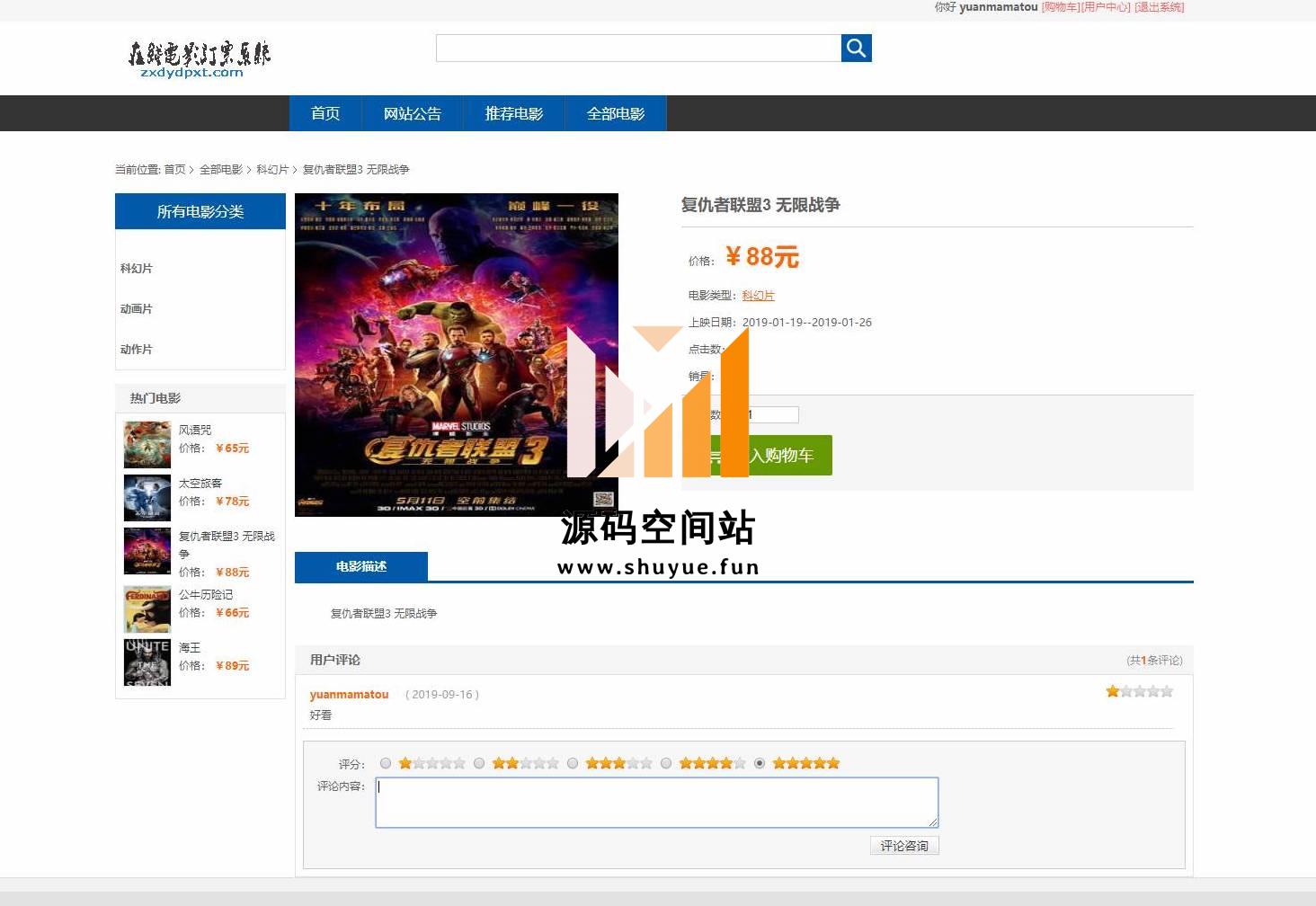Open 公牛历险记 movie thumbnail

(x=147, y=609)
